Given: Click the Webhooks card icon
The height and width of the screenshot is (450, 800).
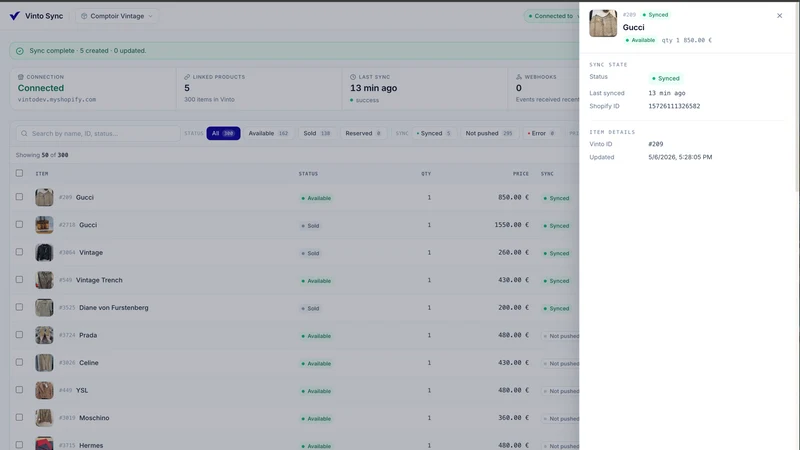Looking at the screenshot, I should (519, 77).
